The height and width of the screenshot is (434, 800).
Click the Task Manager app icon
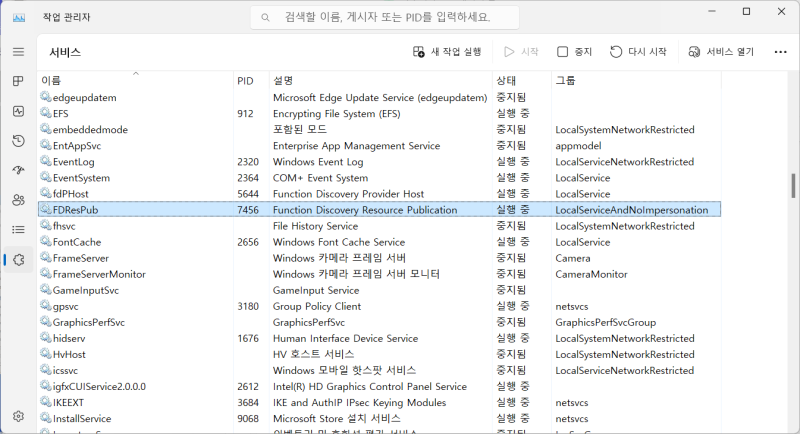coord(19,17)
